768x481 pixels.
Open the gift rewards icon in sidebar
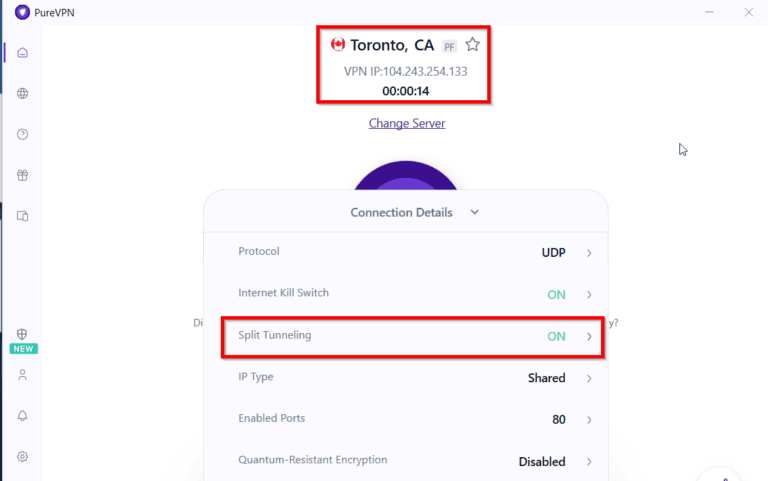click(x=22, y=175)
